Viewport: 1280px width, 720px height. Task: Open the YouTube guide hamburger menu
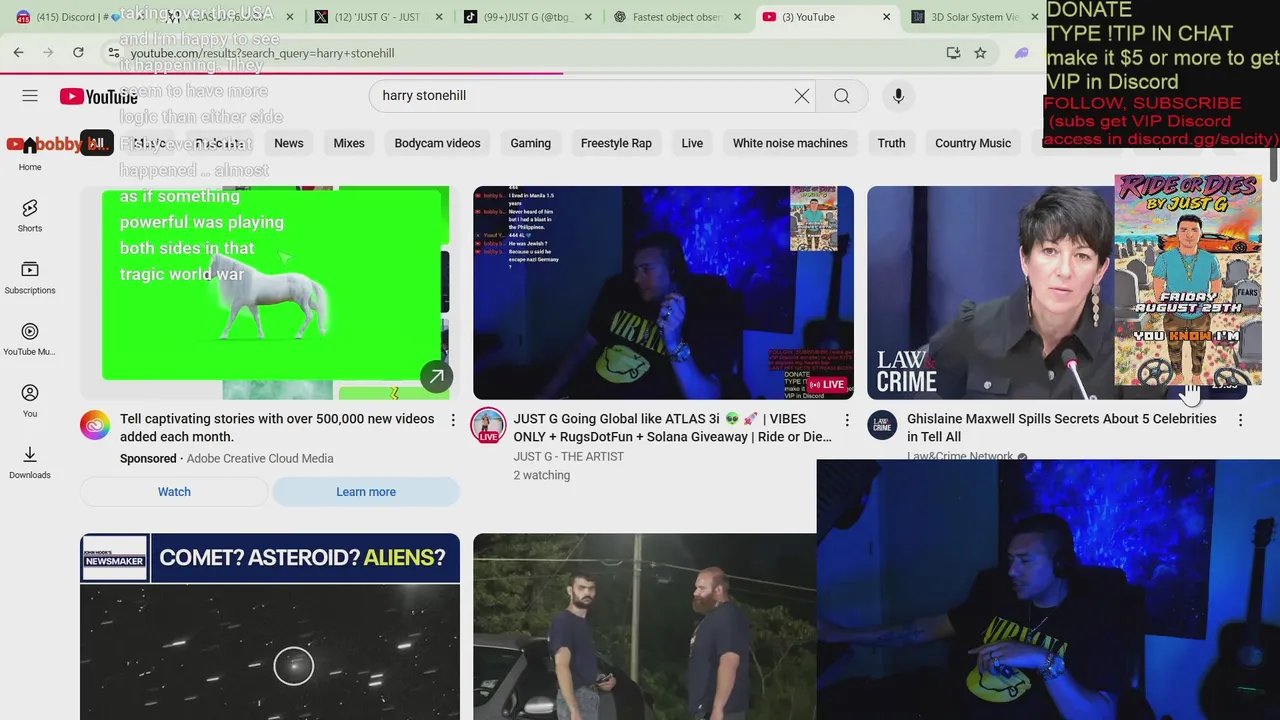[30, 96]
